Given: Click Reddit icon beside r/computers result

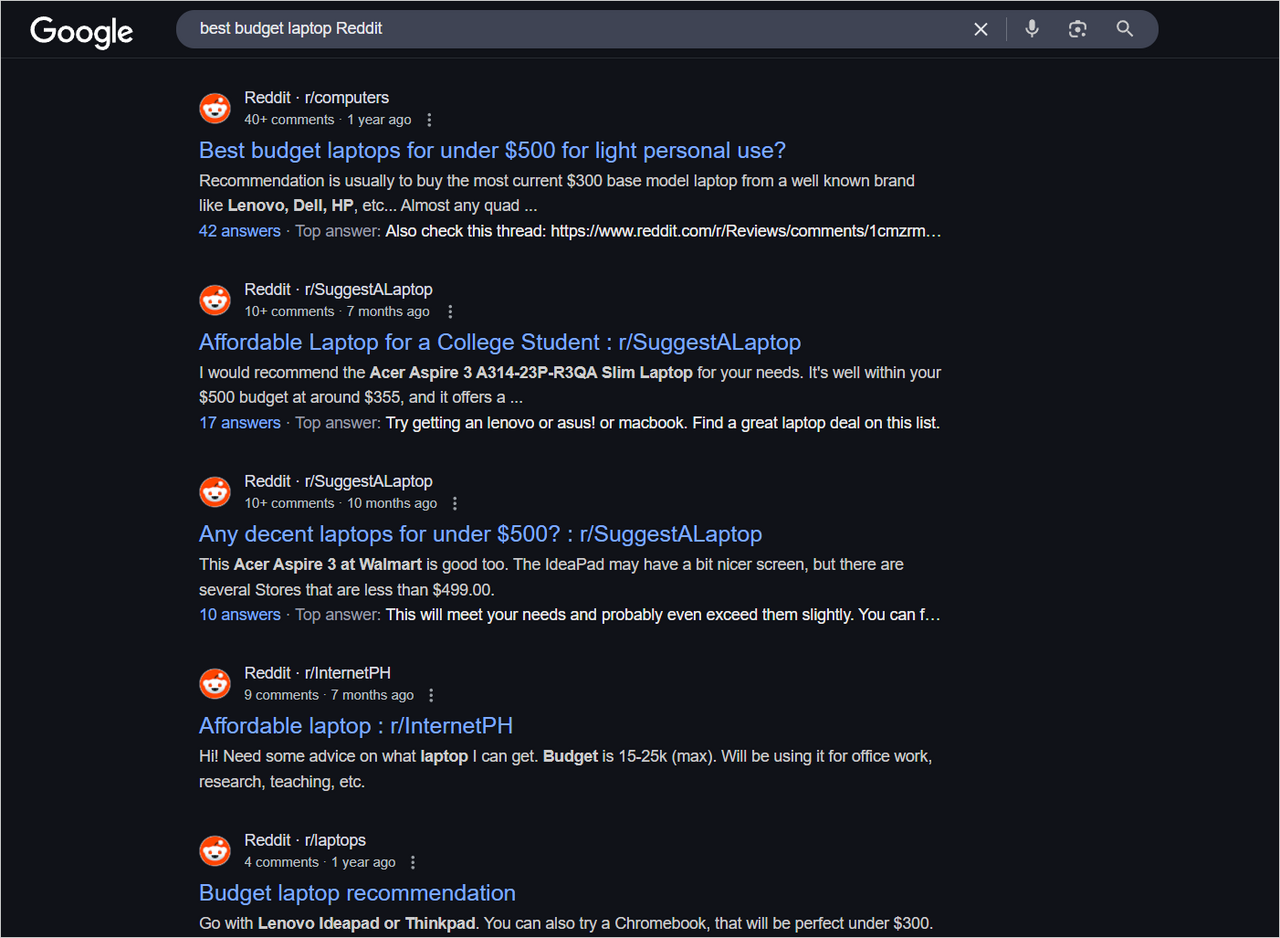Looking at the screenshot, I should coord(215,108).
